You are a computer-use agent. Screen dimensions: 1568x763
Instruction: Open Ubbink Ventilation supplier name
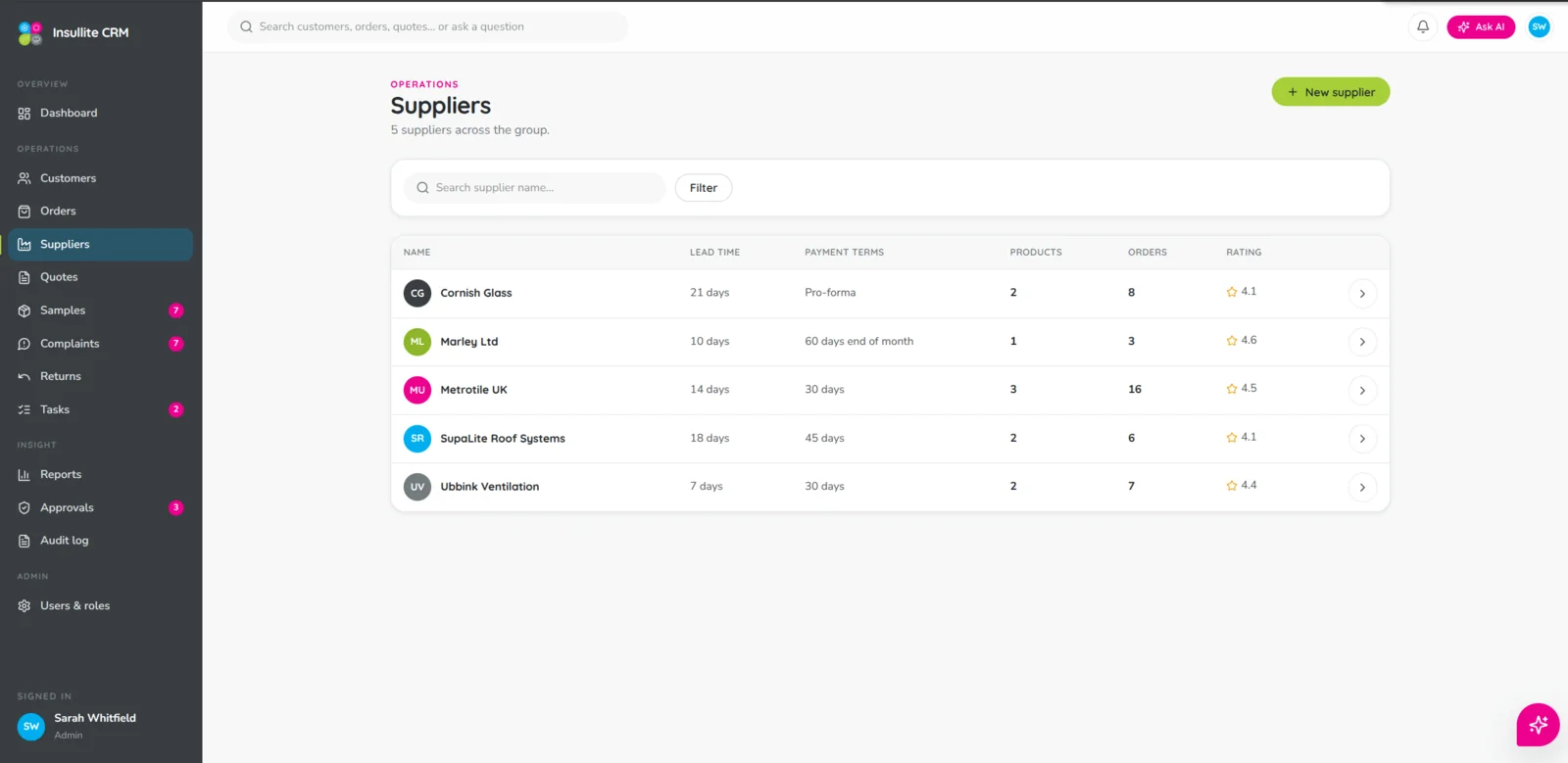tap(490, 487)
